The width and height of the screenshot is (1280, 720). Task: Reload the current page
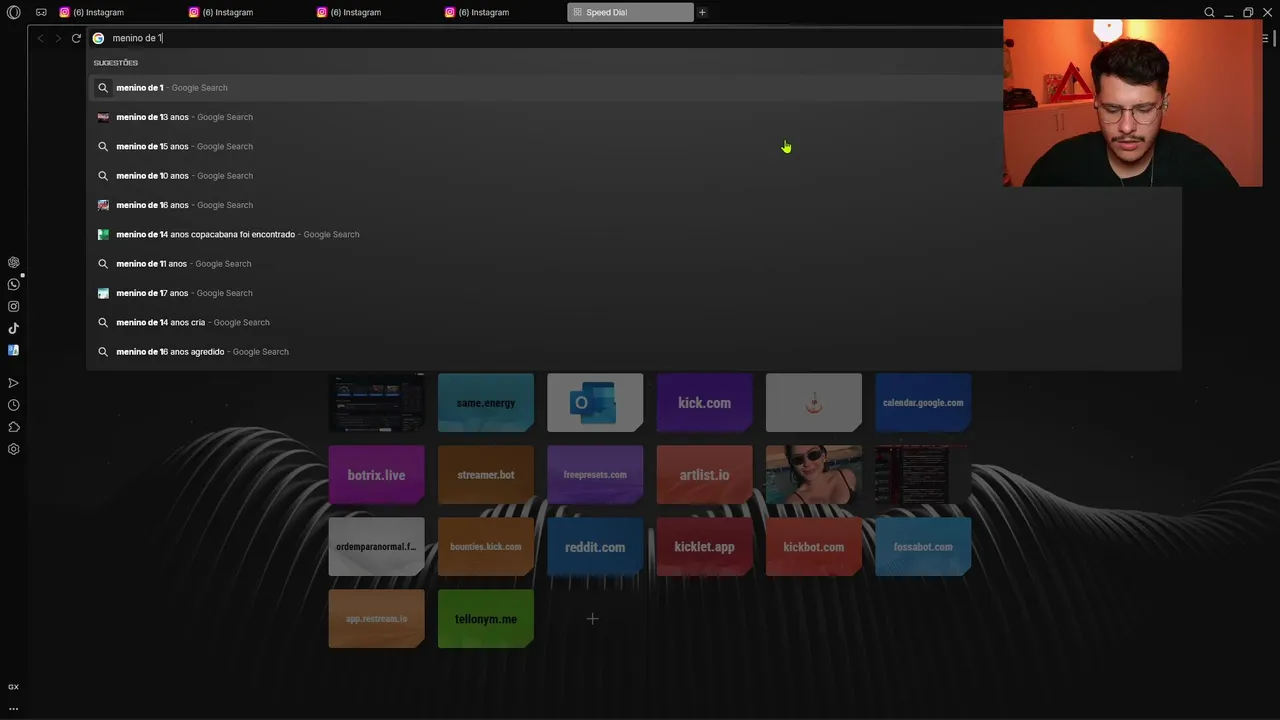pyautogui.click(x=75, y=38)
